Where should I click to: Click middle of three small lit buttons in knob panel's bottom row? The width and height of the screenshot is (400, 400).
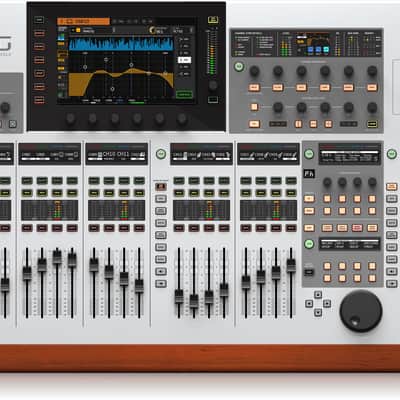click(313, 124)
